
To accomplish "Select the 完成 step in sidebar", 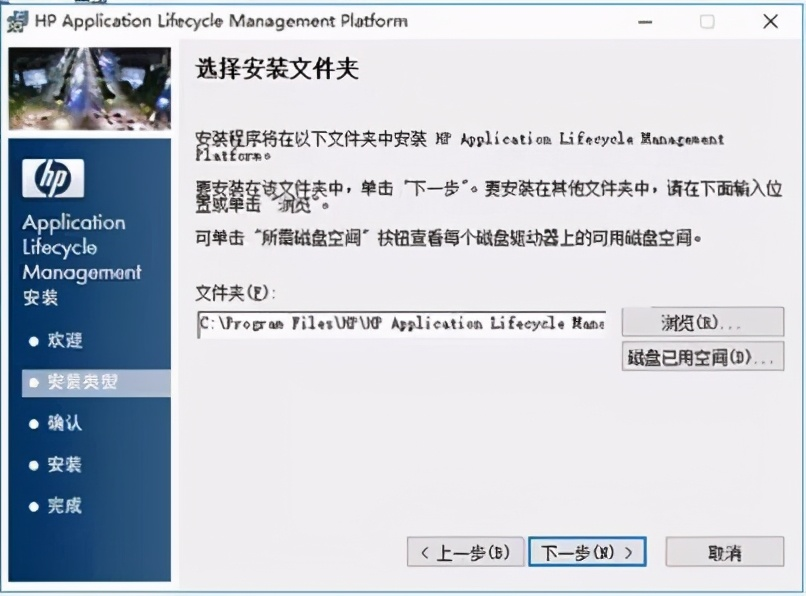I will (x=64, y=506).
